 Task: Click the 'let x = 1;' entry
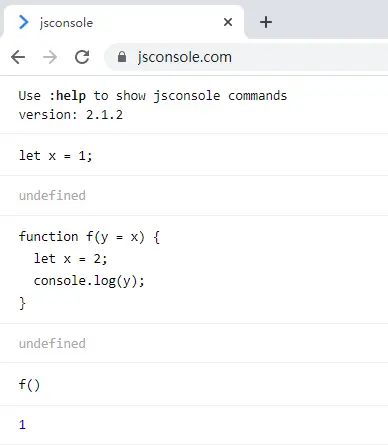[56, 156]
